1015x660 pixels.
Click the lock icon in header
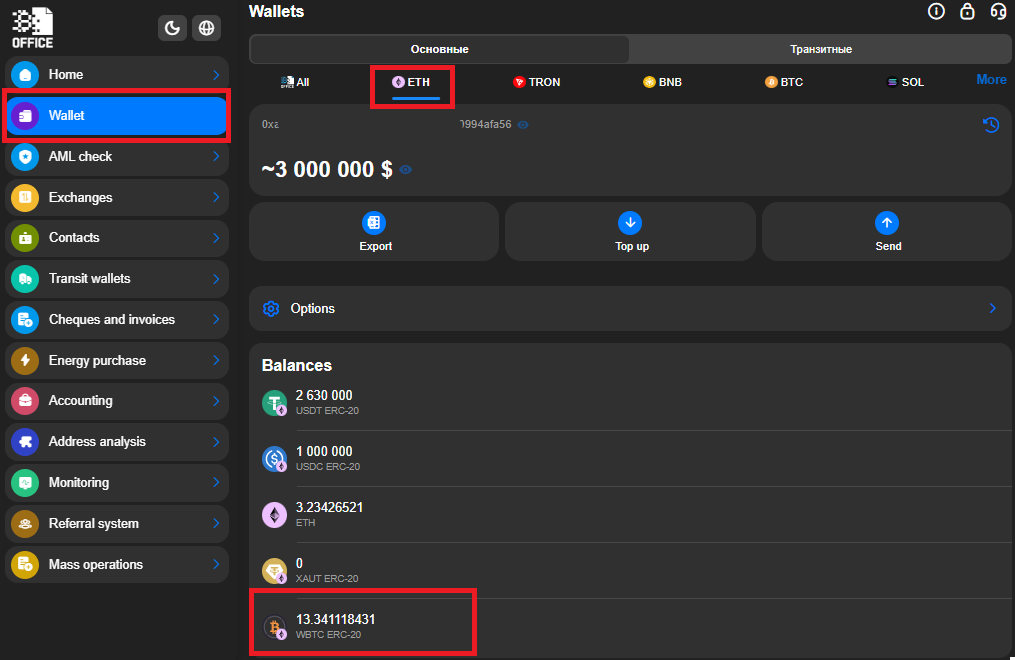coord(967,11)
